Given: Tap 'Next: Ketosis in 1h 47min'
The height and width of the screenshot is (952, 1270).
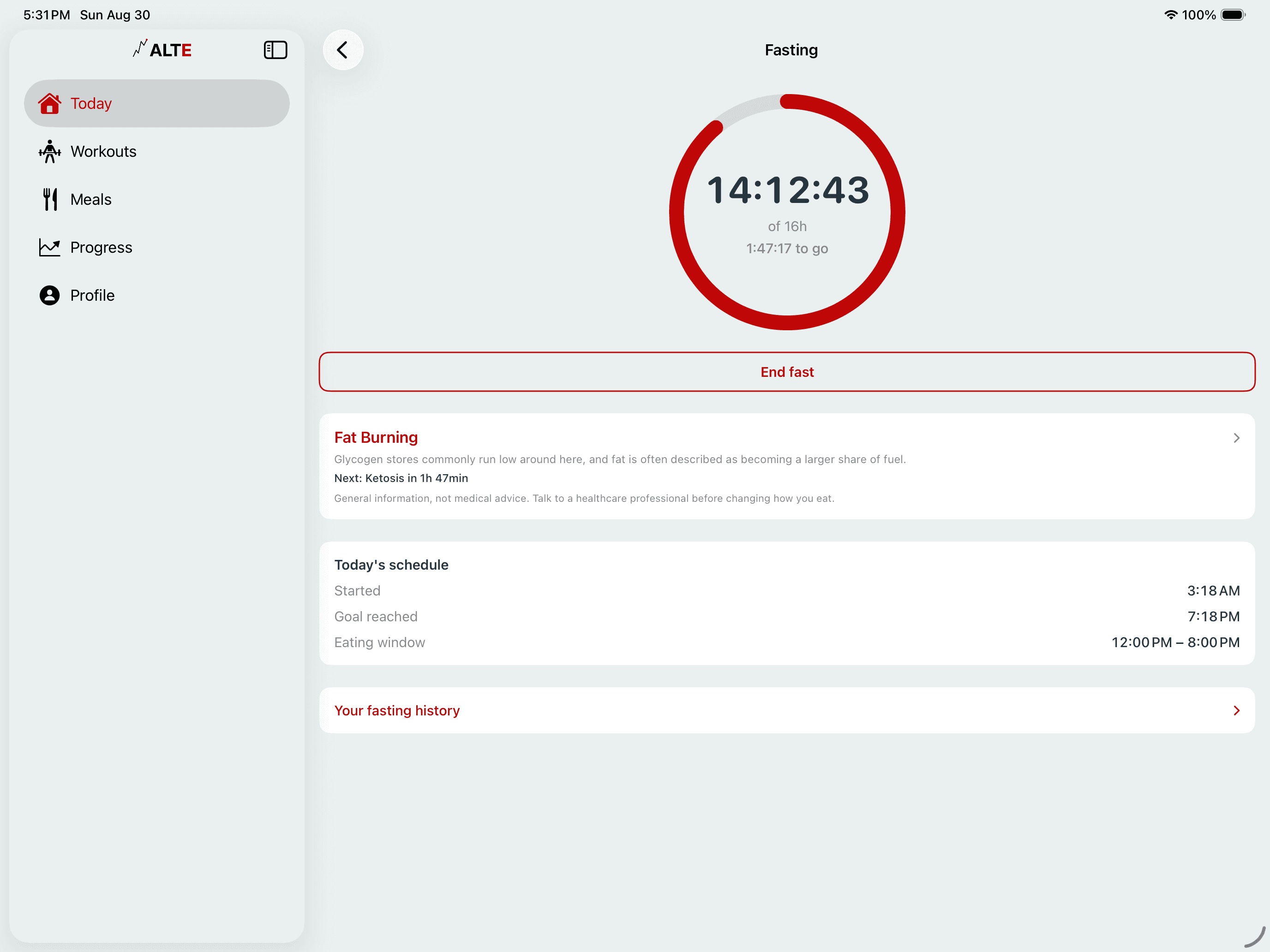Looking at the screenshot, I should click(x=401, y=478).
